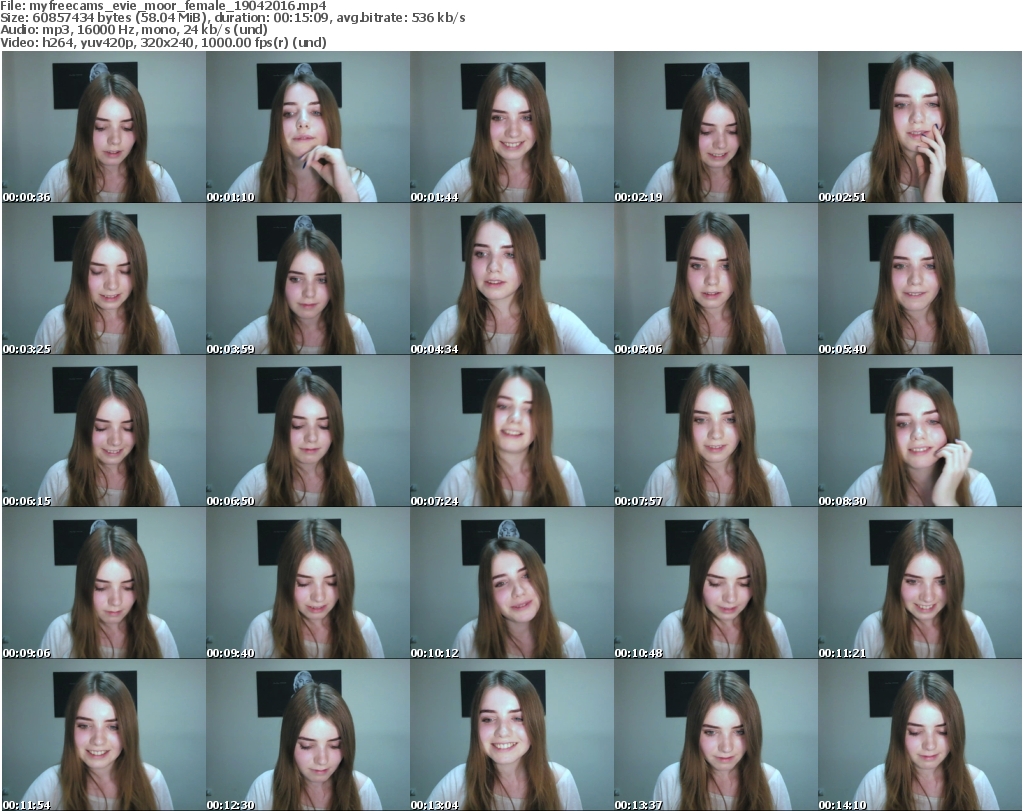
Task: Select the frame marked 00:10:48
Action: coord(716,583)
